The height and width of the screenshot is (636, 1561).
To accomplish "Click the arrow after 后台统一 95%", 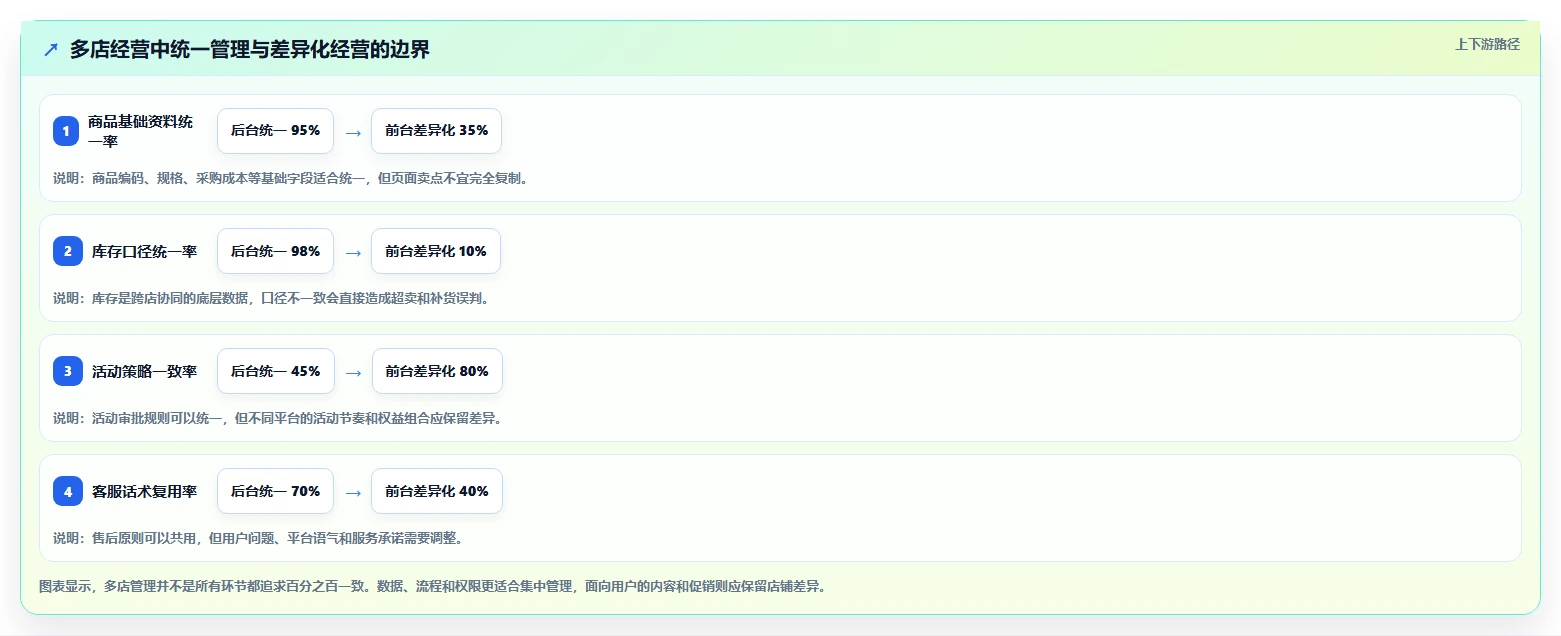I will point(352,132).
